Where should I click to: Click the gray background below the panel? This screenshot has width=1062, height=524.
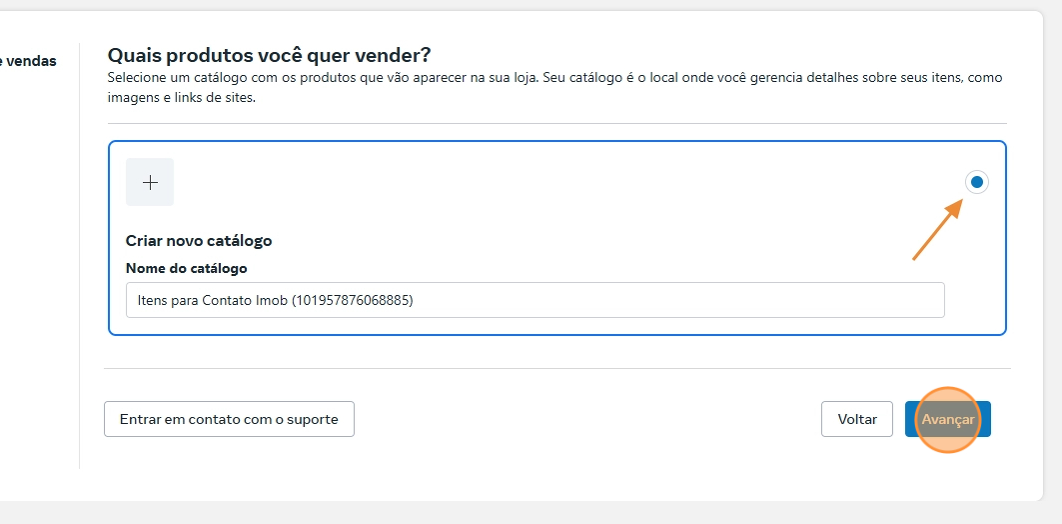[x=530, y=512]
